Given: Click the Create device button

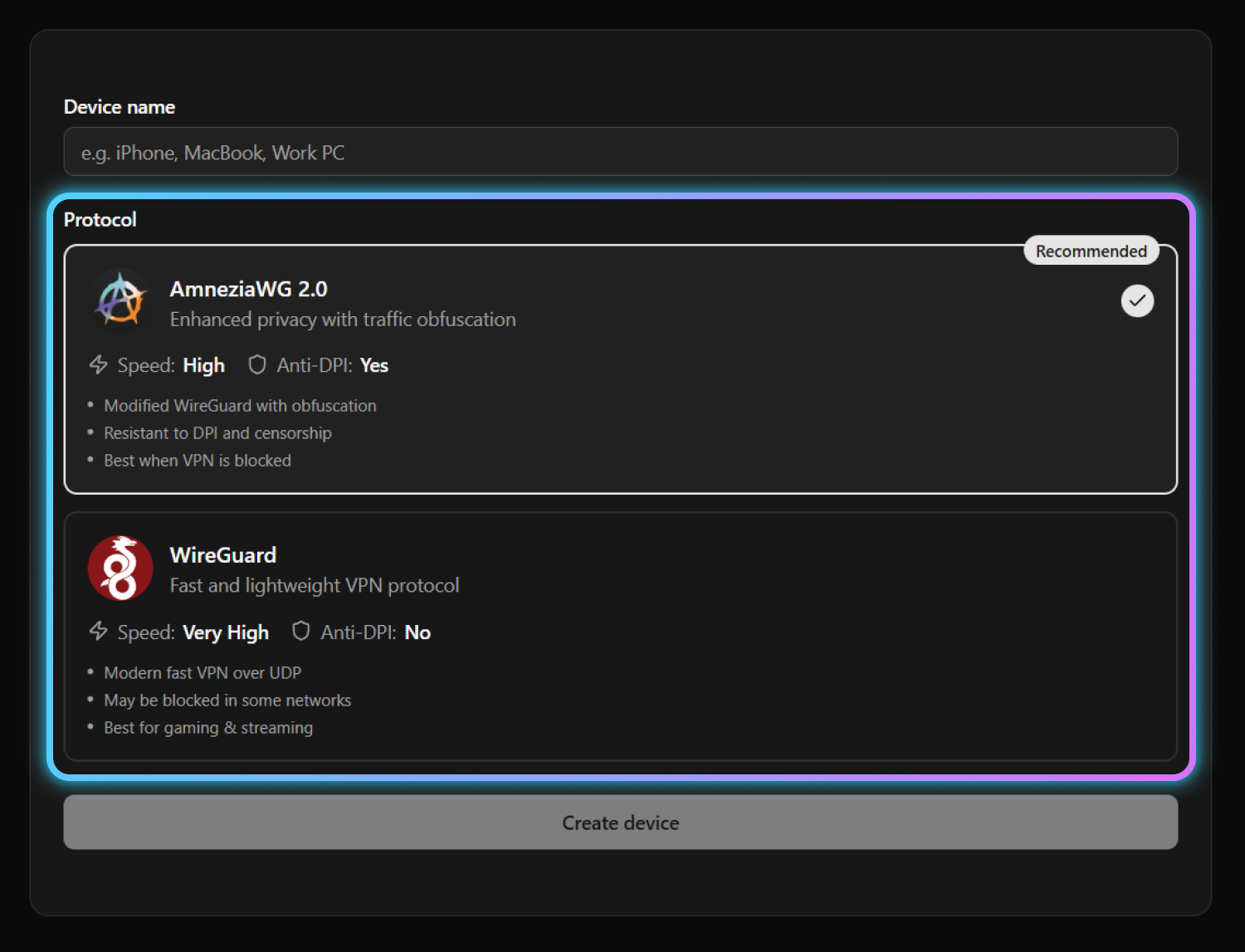Looking at the screenshot, I should click(621, 823).
